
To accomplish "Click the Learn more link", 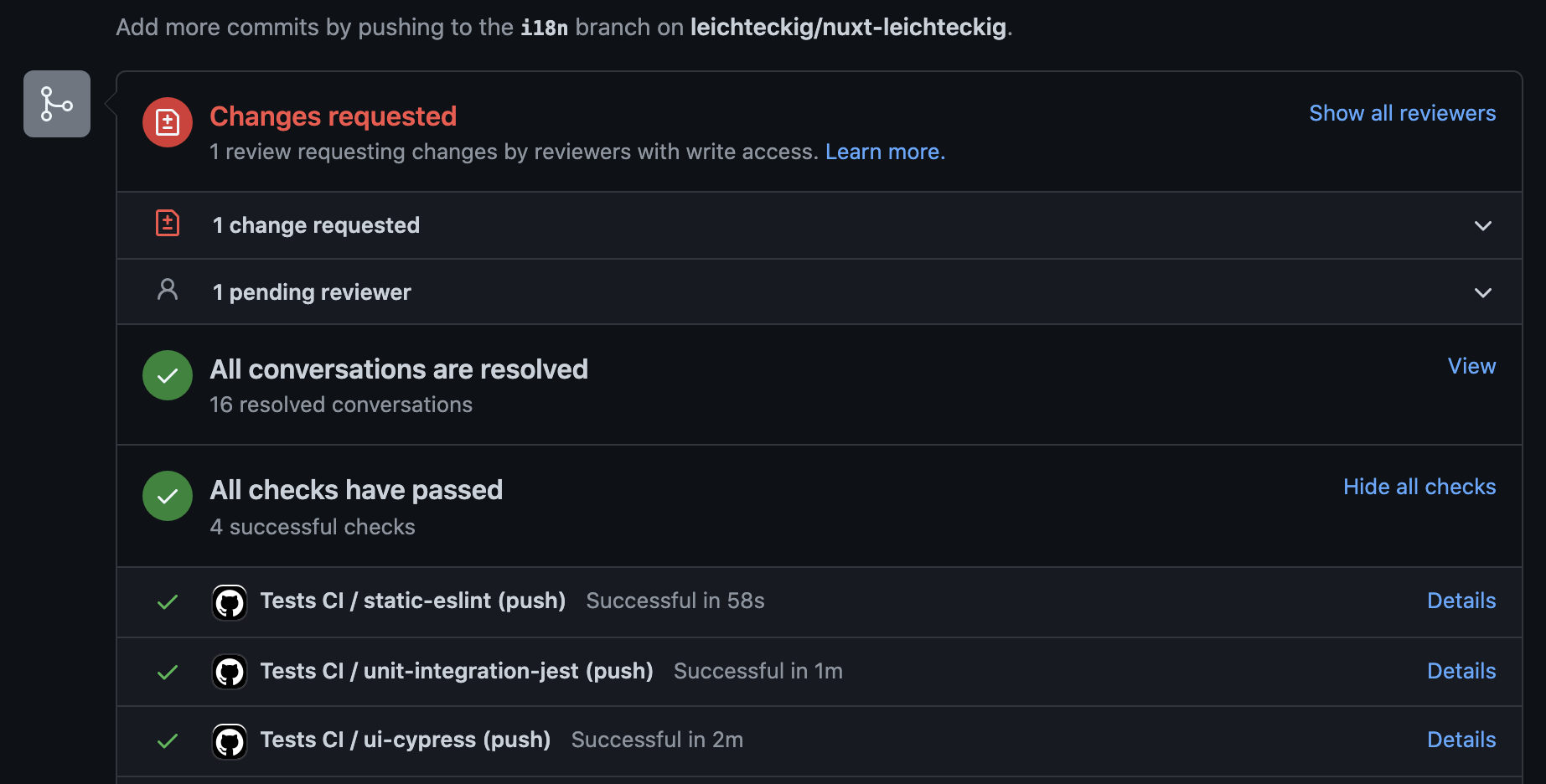I will click(x=885, y=152).
